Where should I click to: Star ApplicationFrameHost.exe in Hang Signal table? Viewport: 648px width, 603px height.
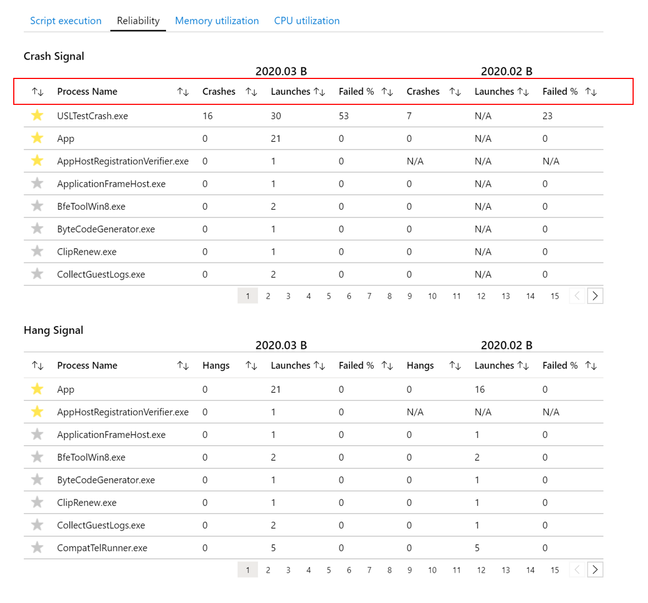point(37,434)
